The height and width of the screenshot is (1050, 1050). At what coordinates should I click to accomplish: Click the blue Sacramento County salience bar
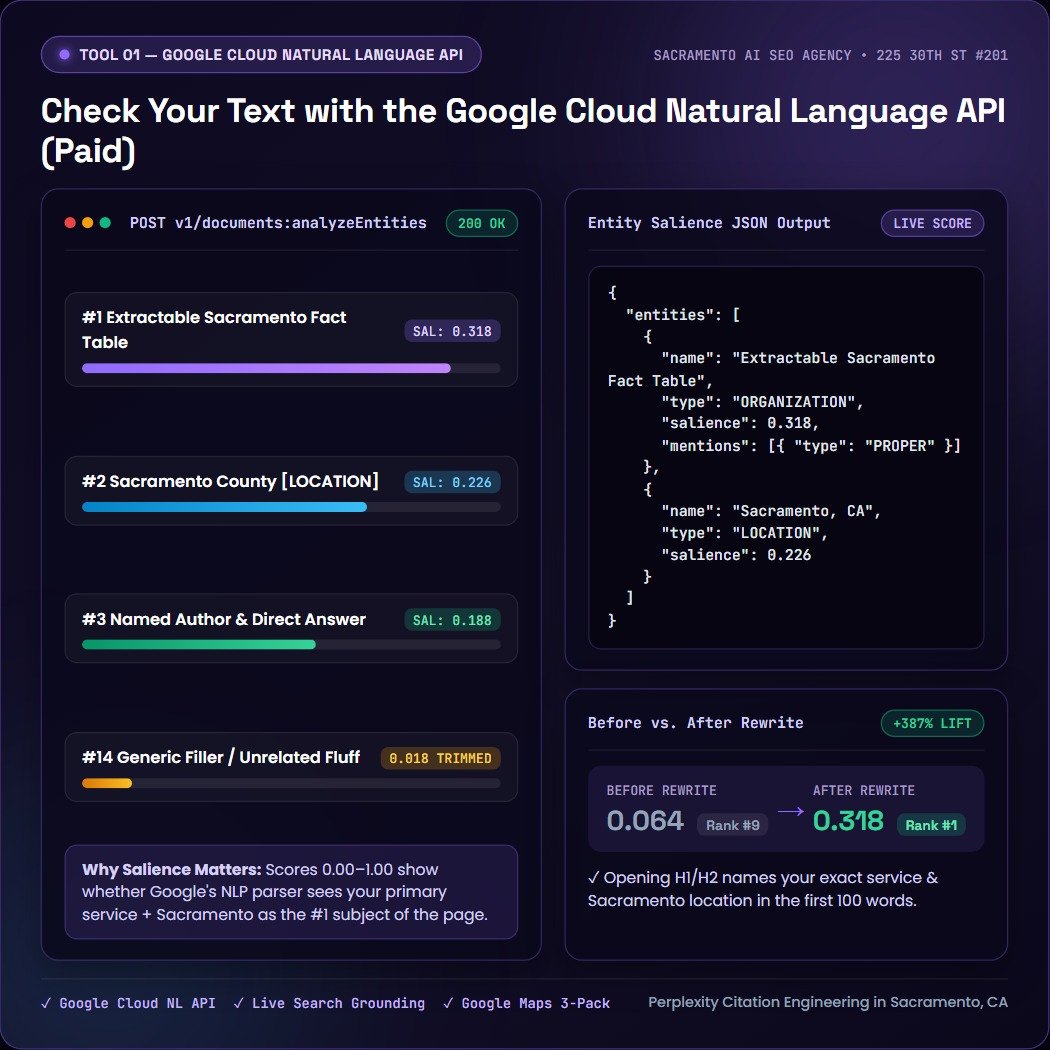point(224,507)
